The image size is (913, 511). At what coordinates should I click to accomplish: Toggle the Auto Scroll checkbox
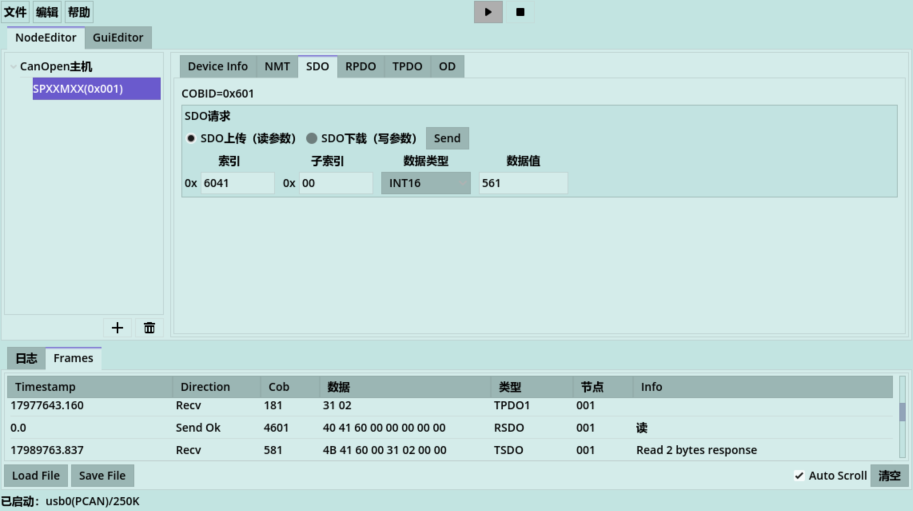[799, 475]
